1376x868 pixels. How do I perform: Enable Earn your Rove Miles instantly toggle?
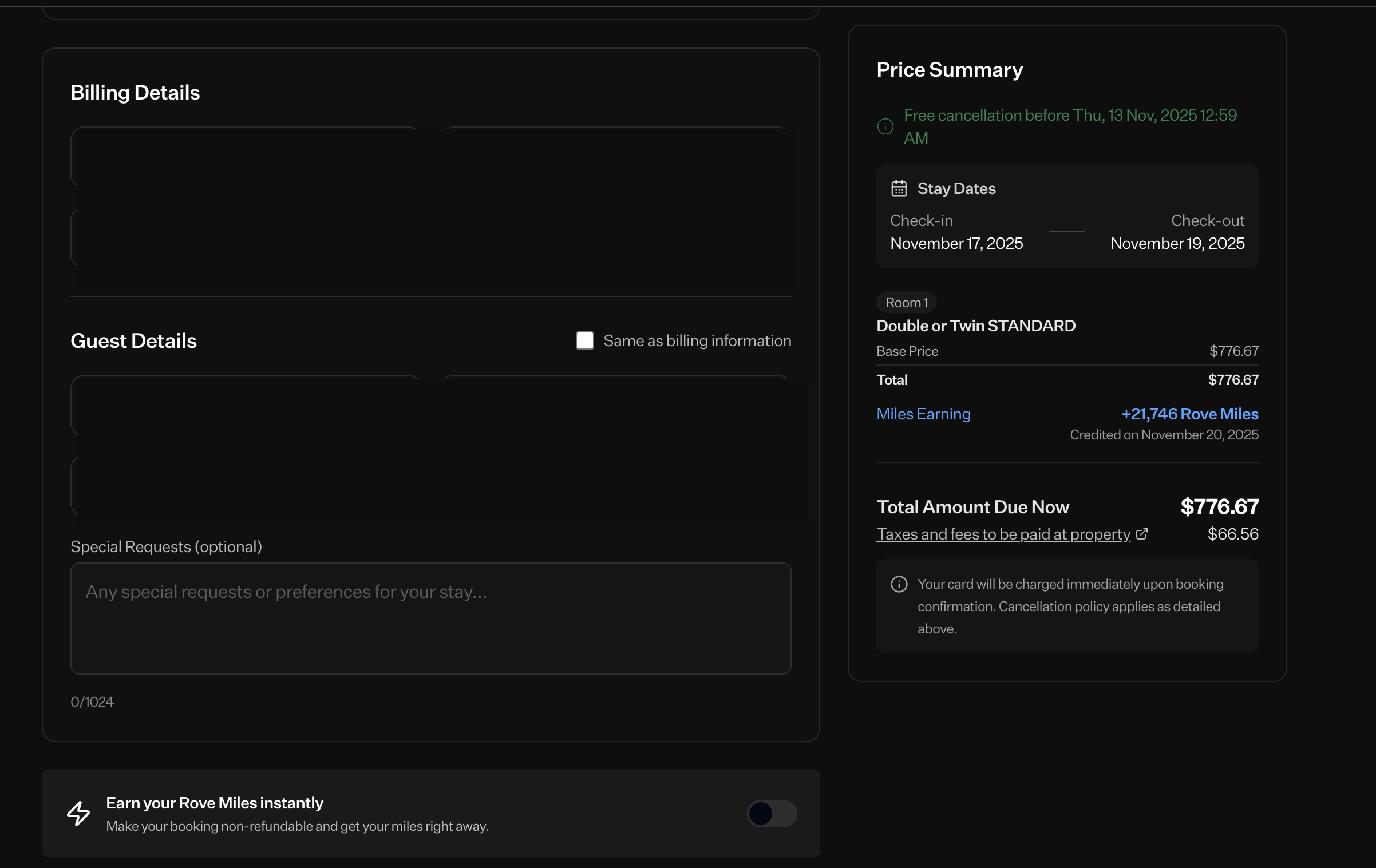[771, 813]
